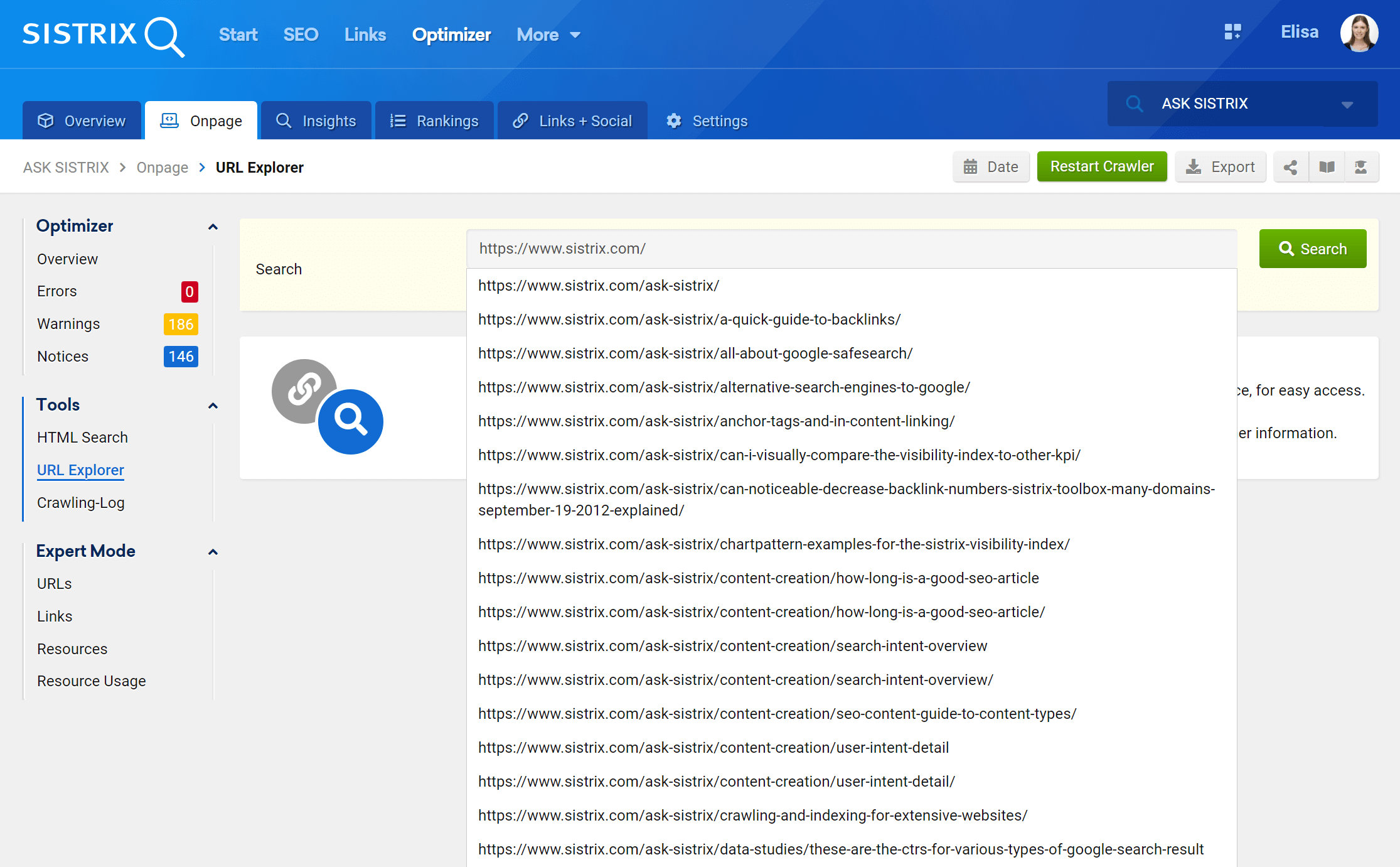This screenshot has height=867, width=1400.
Task: Click the magnifier icon in ASK SISTRIX box
Action: [1135, 104]
